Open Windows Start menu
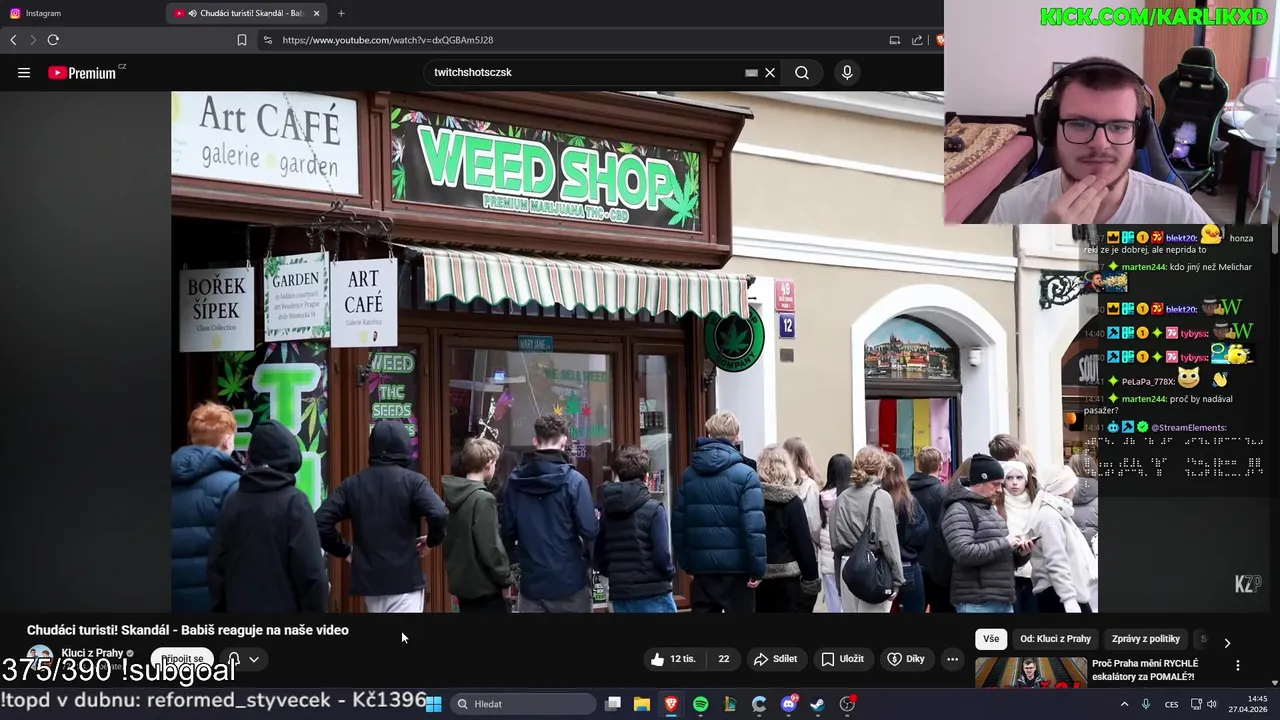 click(434, 704)
